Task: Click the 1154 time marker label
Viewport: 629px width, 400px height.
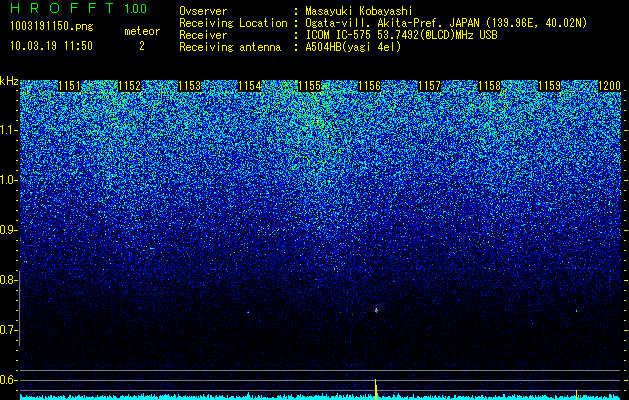Action: 250,86
